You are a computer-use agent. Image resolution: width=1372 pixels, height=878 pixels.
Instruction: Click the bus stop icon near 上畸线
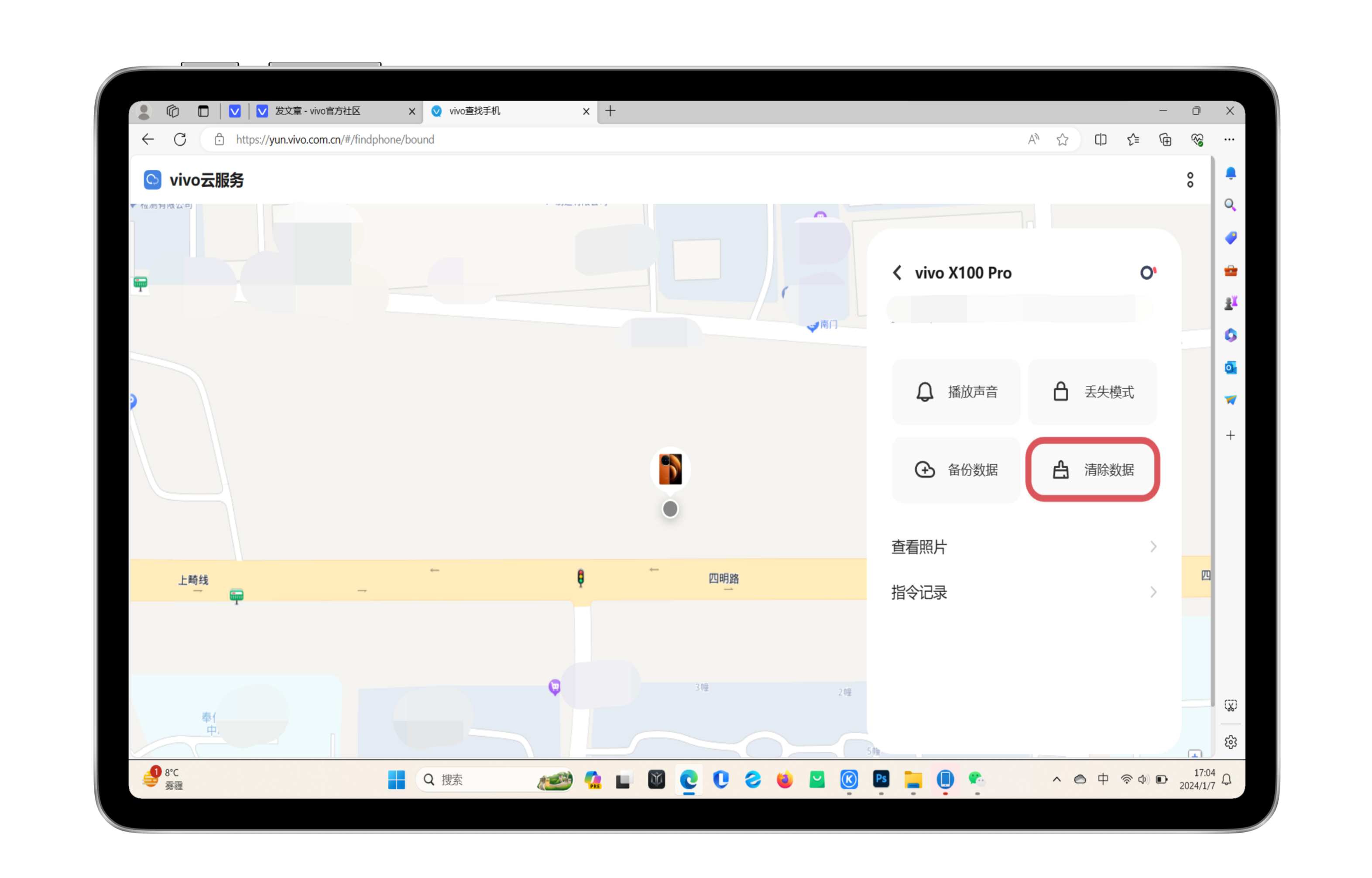[237, 597]
